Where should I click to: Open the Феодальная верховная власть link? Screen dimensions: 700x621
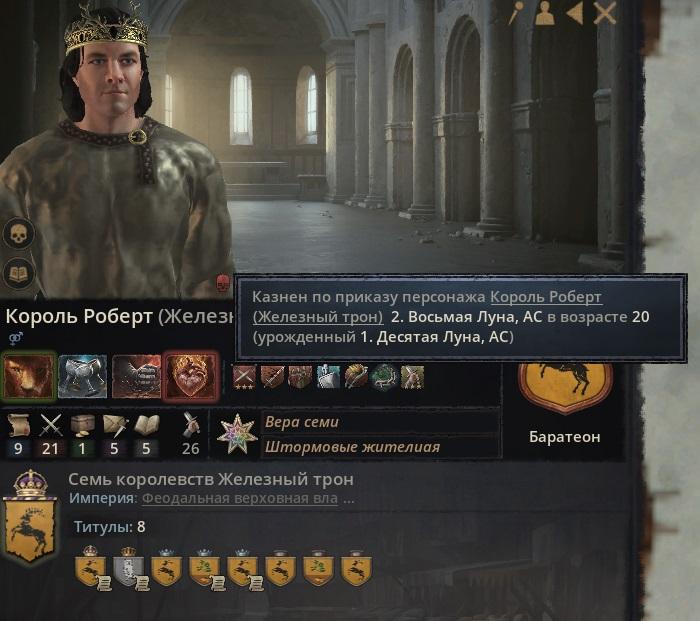coord(240,498)
